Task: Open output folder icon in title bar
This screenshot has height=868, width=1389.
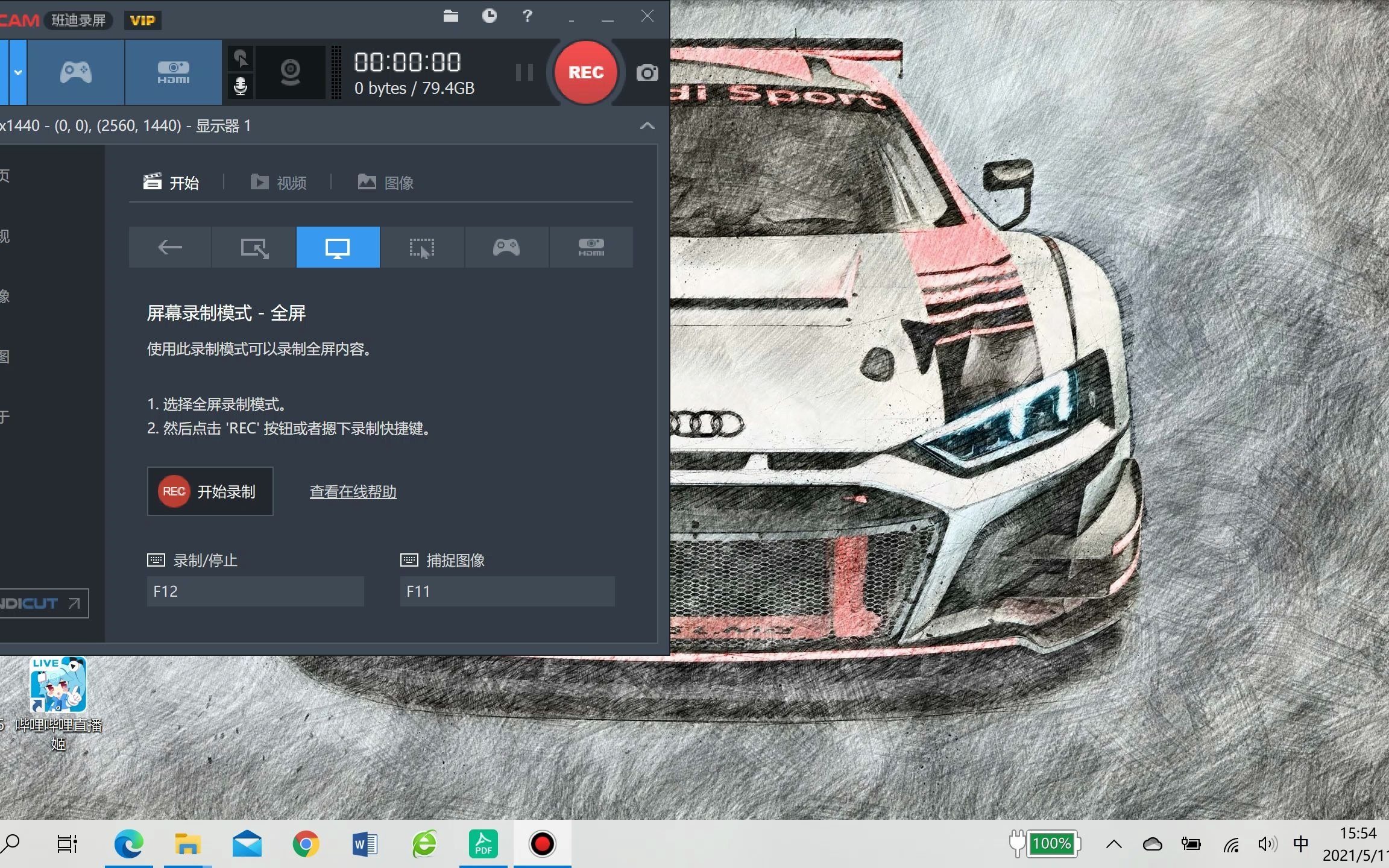Action: [450, 16]
